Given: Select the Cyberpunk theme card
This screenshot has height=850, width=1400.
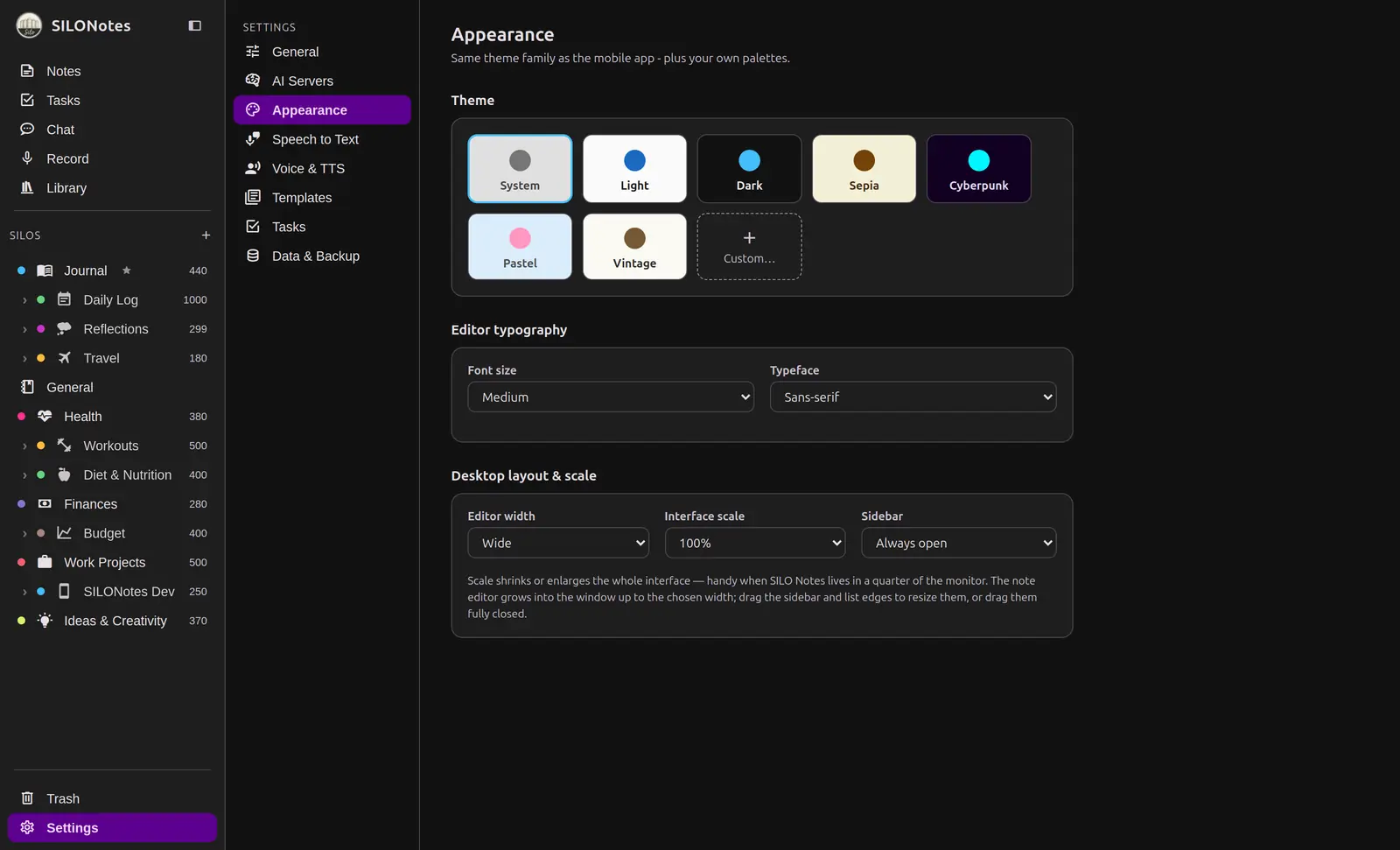Looking at the screenshot, I should 978,168.
